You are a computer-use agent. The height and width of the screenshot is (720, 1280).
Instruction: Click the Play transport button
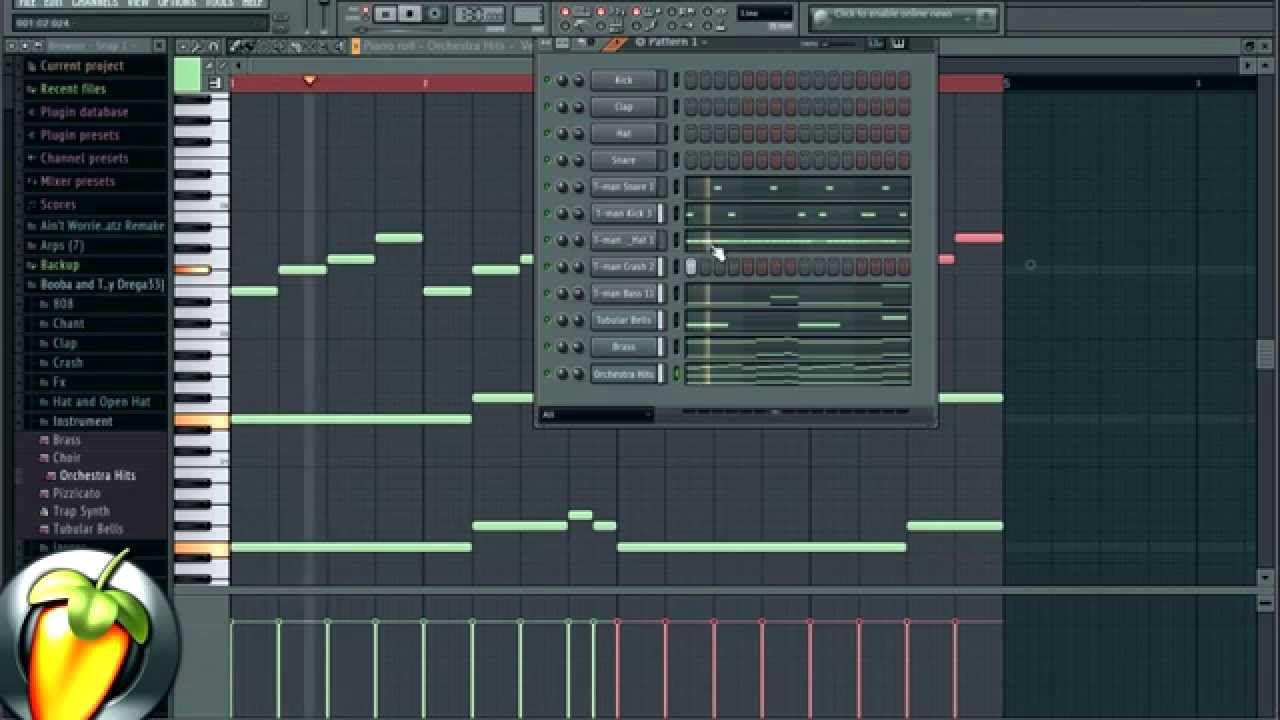pyautogui.click(x=386, y=14)
